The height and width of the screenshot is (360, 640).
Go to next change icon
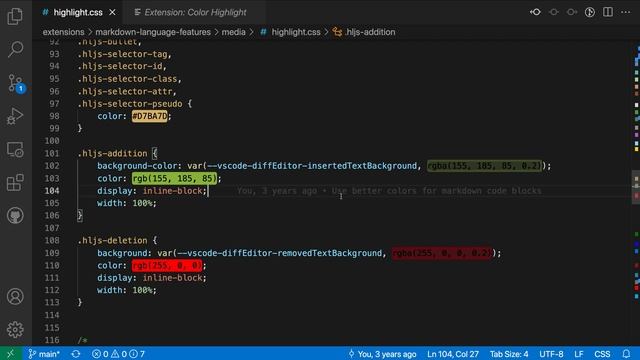[571, 12]
